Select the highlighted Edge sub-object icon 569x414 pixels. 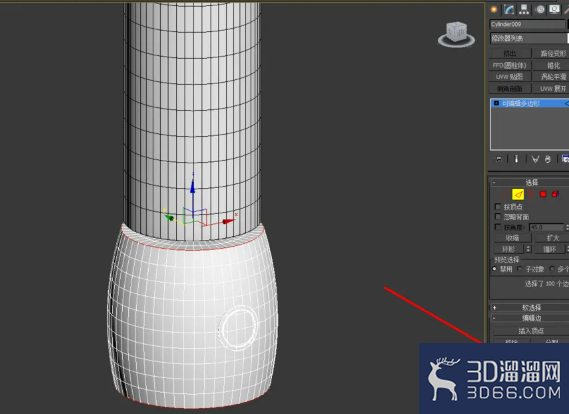[518, 194]
